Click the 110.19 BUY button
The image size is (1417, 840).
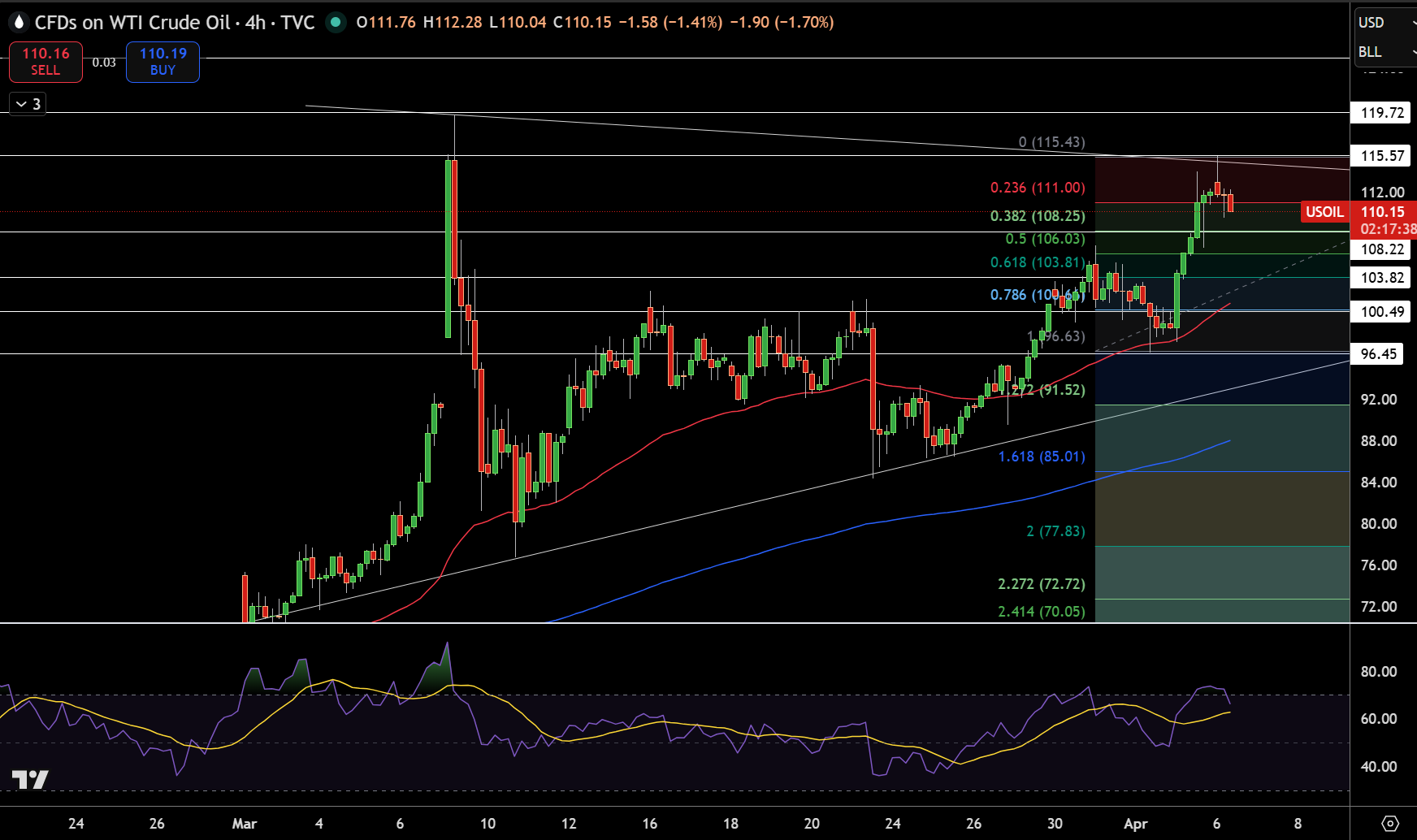tap(162, 62)
